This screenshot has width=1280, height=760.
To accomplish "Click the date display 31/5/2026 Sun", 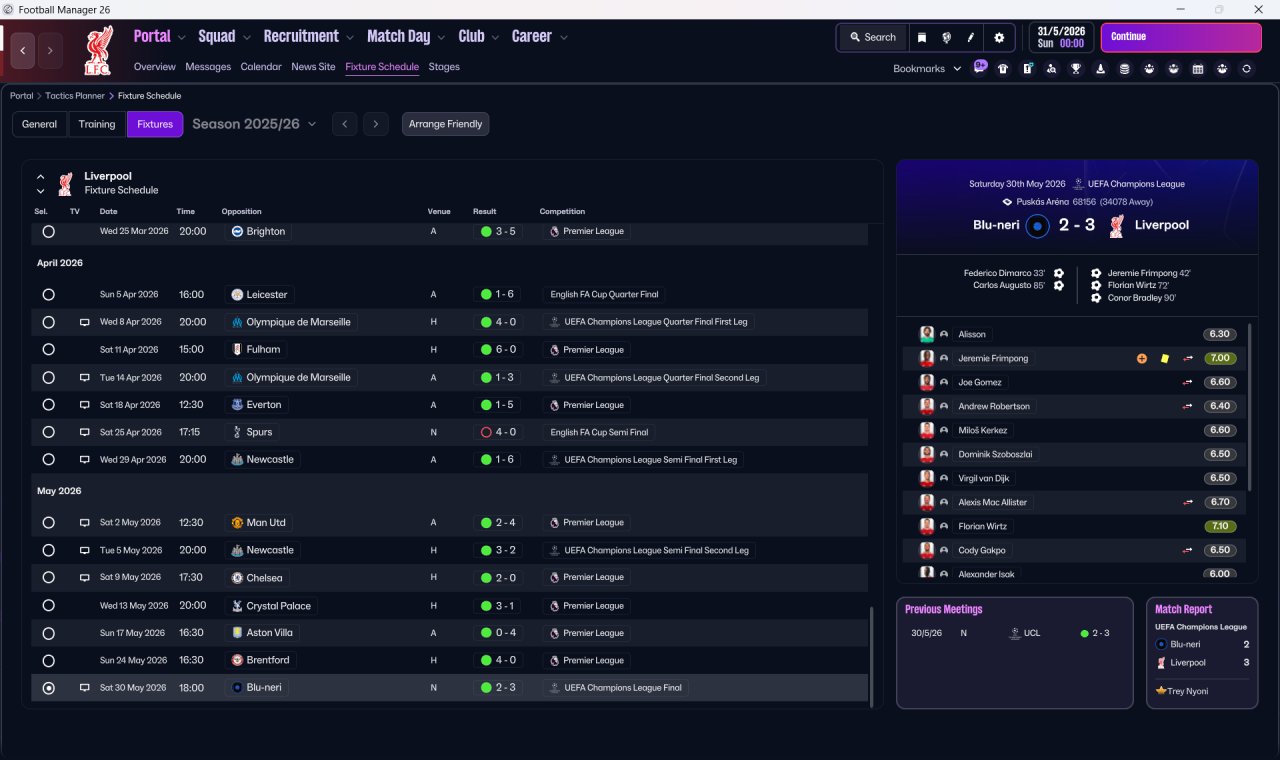I will pyautogui.click(x=1062, y=37).
